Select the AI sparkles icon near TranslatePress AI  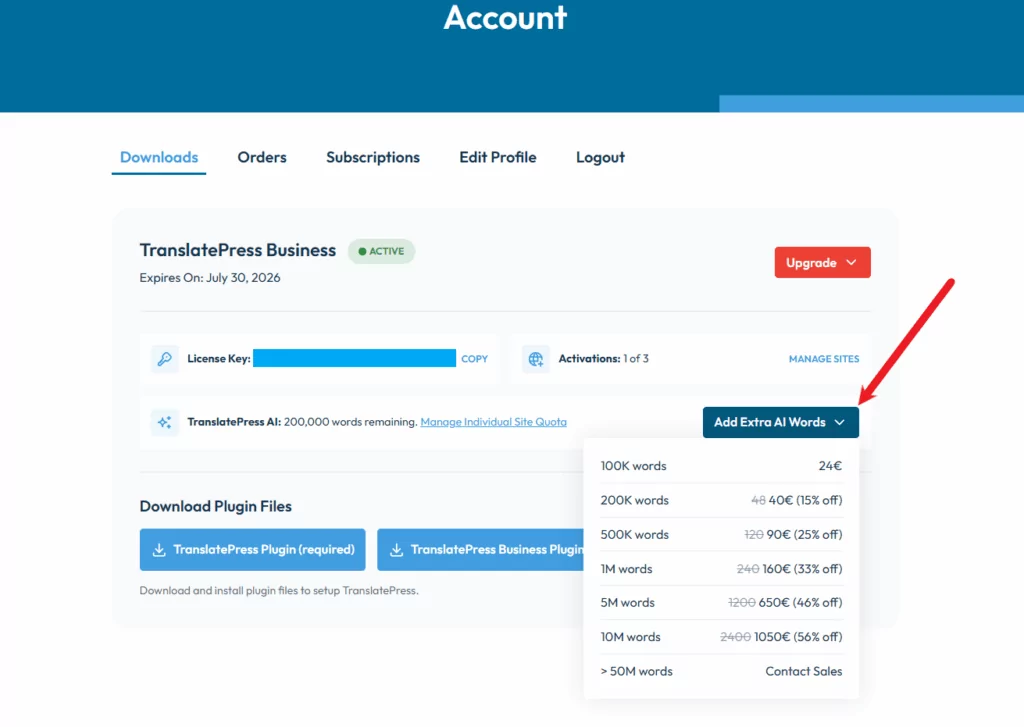[x=164, y=422]
